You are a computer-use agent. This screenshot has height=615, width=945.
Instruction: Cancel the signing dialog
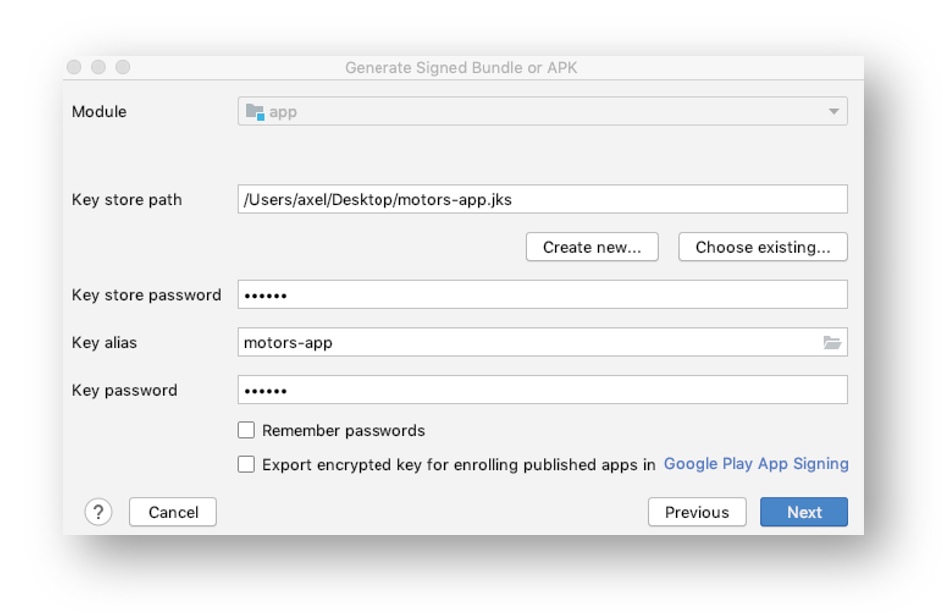[x=173, y=512]
